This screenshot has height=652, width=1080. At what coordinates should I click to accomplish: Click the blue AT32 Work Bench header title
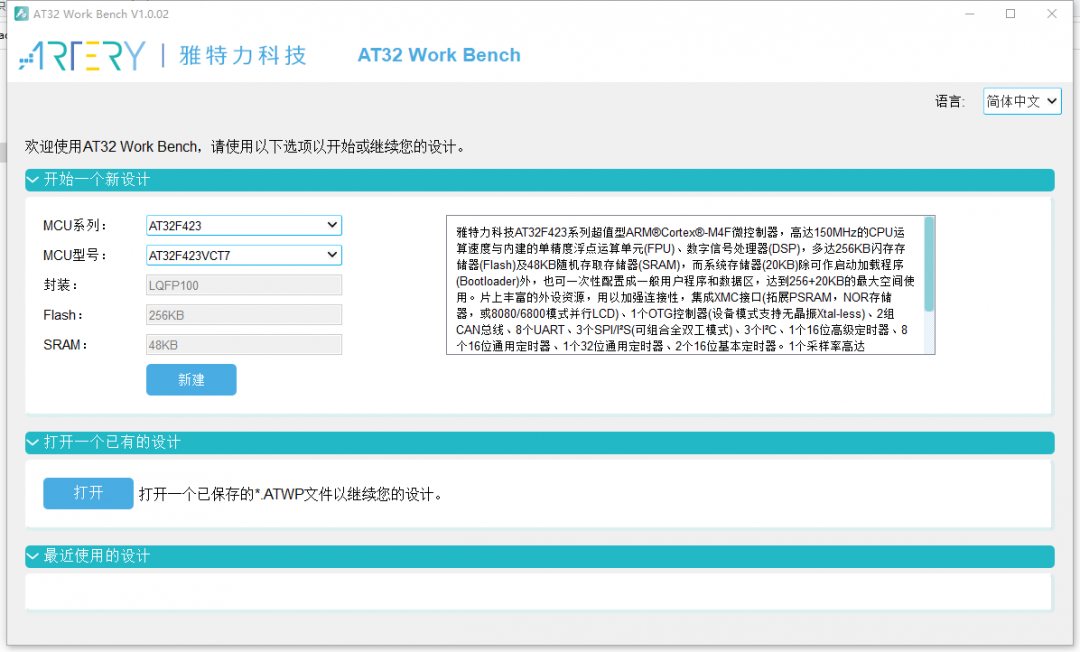pos(439,54)
